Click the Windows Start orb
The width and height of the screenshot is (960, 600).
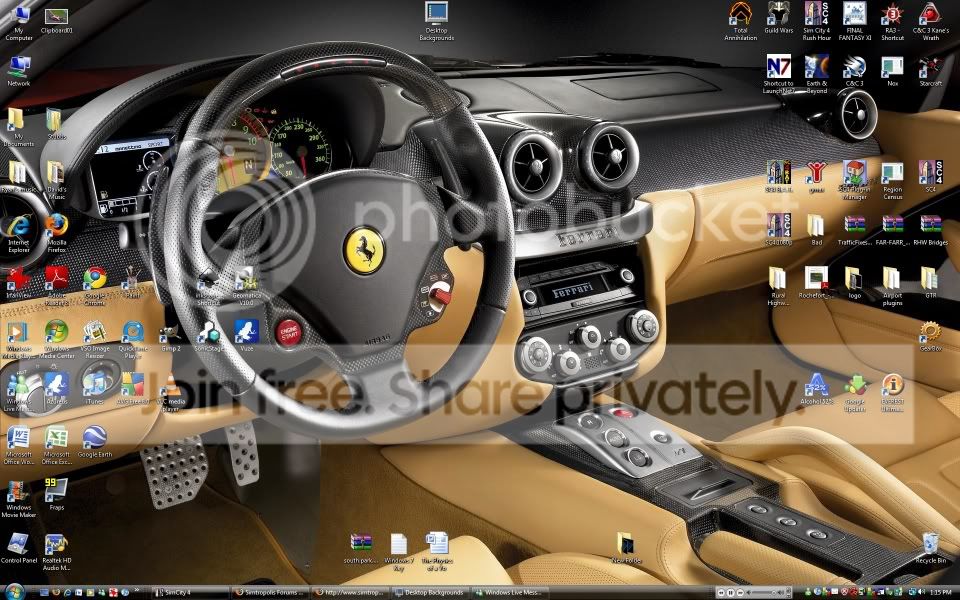coord(13,592)
